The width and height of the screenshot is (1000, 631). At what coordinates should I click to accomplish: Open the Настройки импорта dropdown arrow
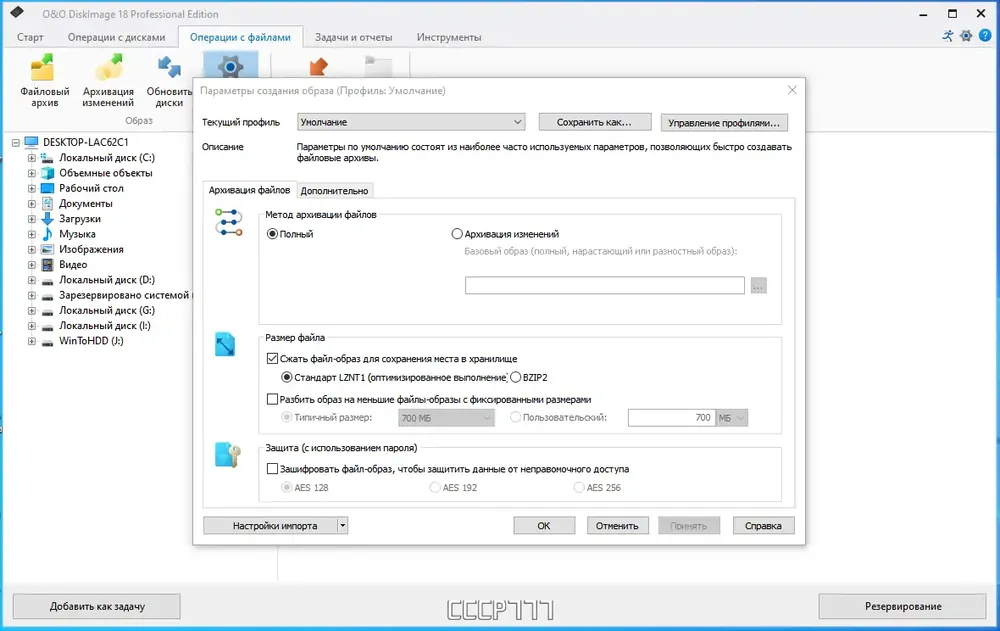coord(342,526)
